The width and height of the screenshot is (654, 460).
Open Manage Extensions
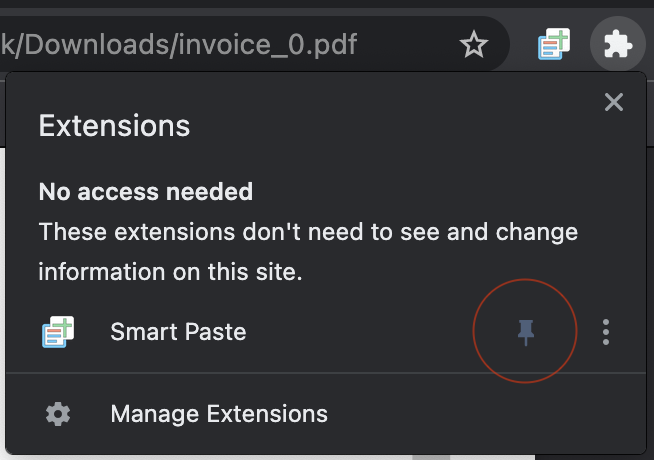click(x=219, y=414)
